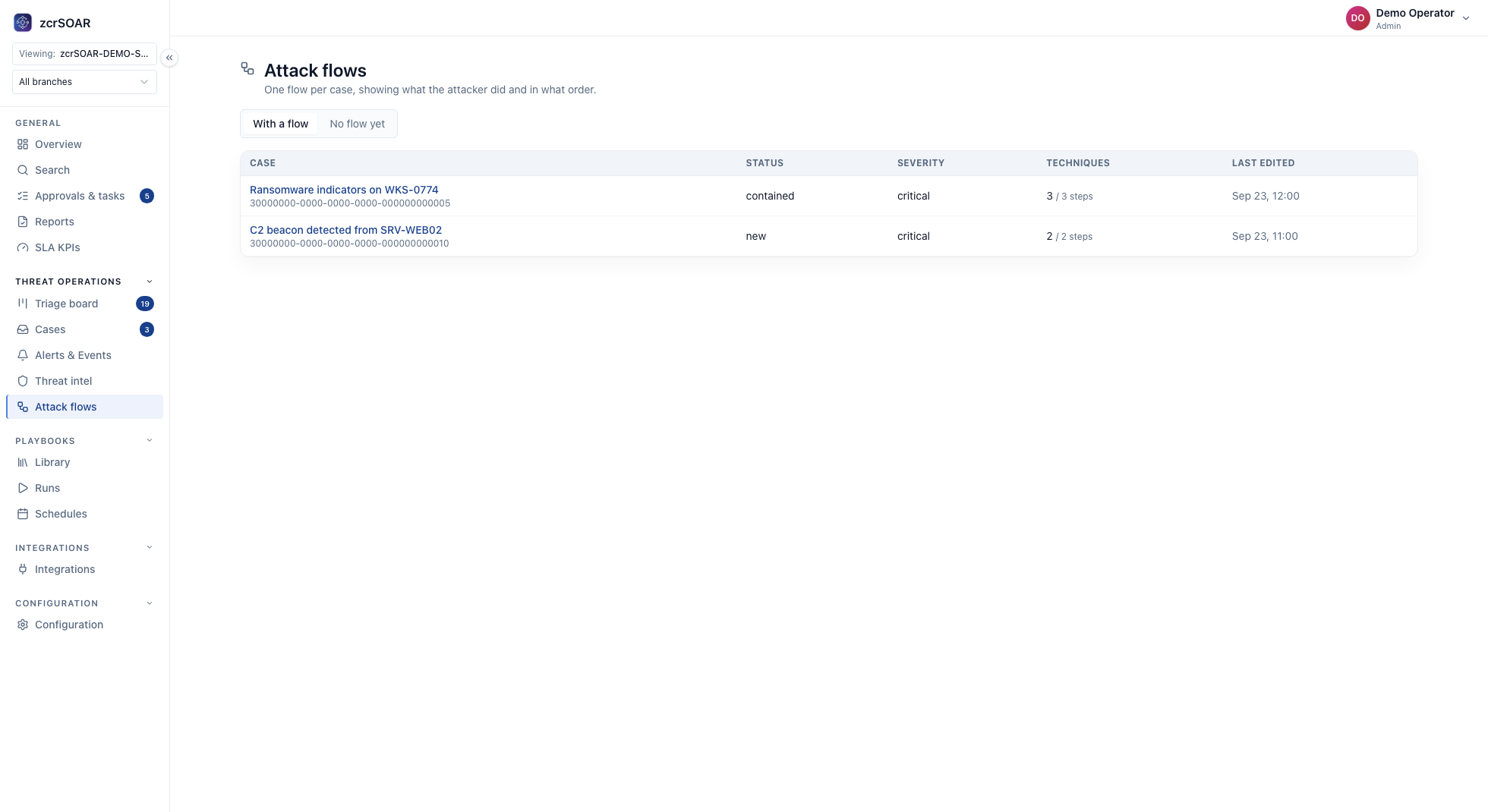Click the Triage board badge showing 19
The width and height of the screenshot is (1488, 812).
click(x=145, y=304)
